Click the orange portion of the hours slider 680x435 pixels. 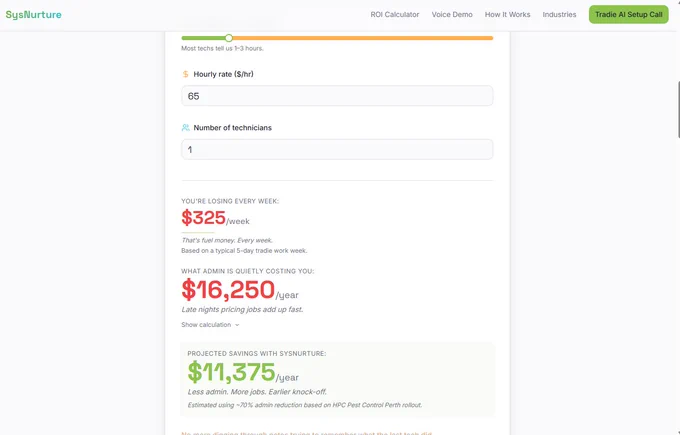click(363, 38)
